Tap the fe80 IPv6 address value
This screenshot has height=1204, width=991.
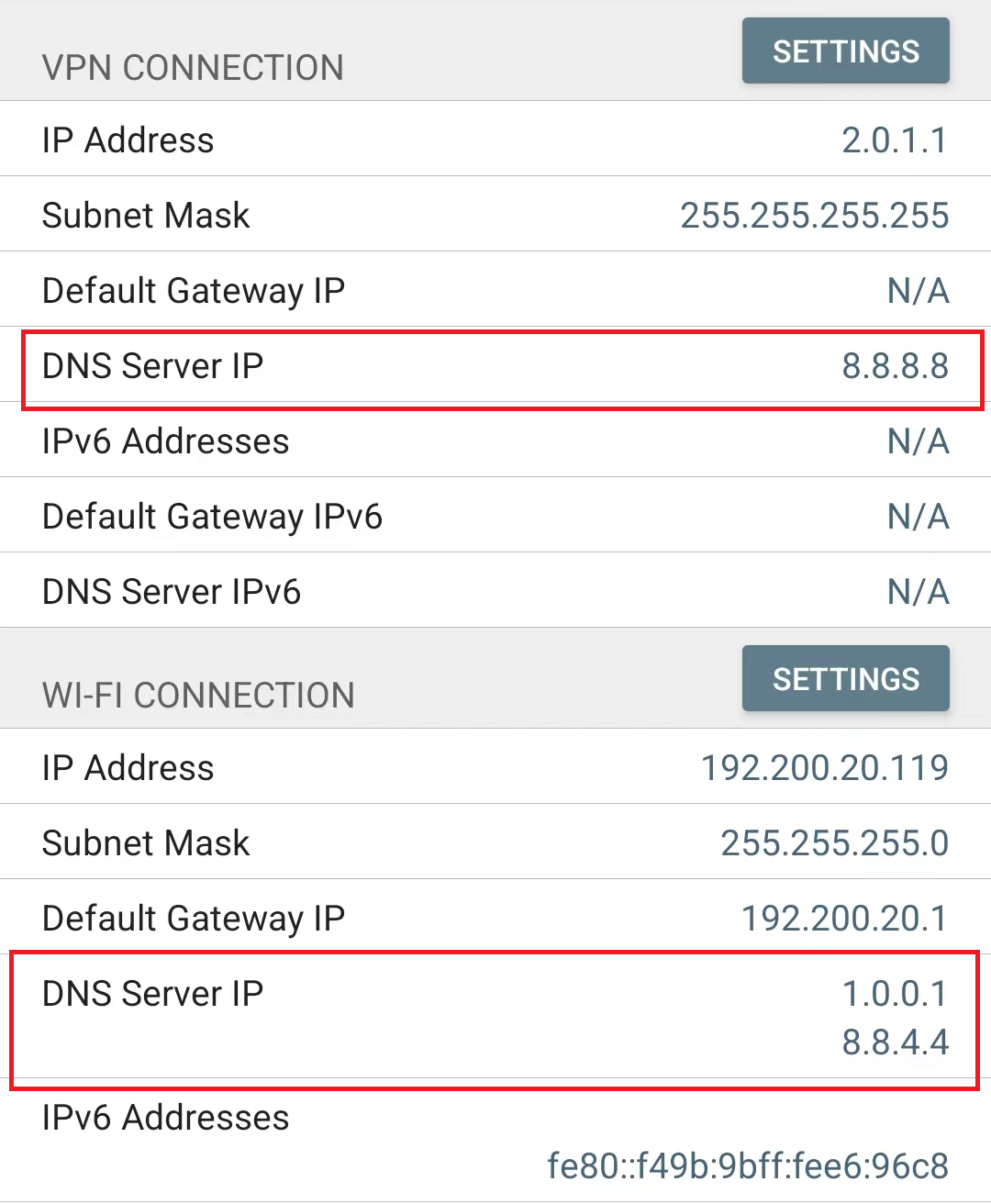(747, 1166)
